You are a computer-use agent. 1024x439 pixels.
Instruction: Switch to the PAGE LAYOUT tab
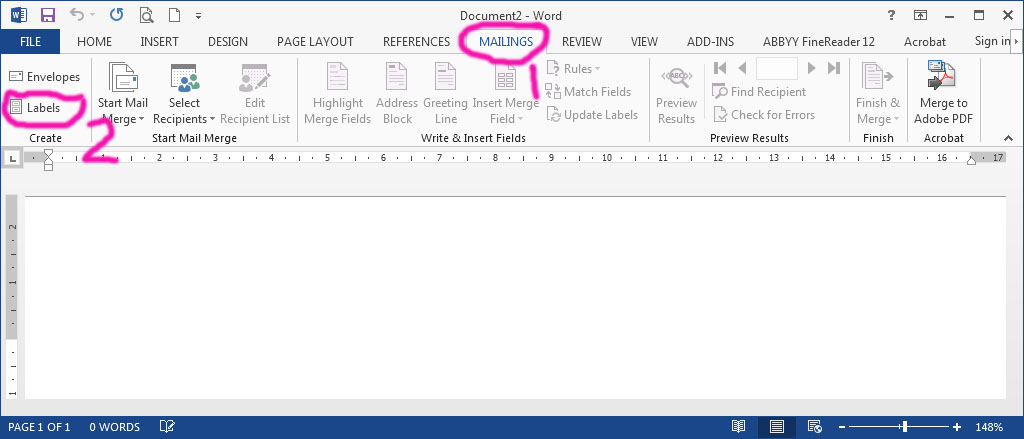tap(315, 41)
